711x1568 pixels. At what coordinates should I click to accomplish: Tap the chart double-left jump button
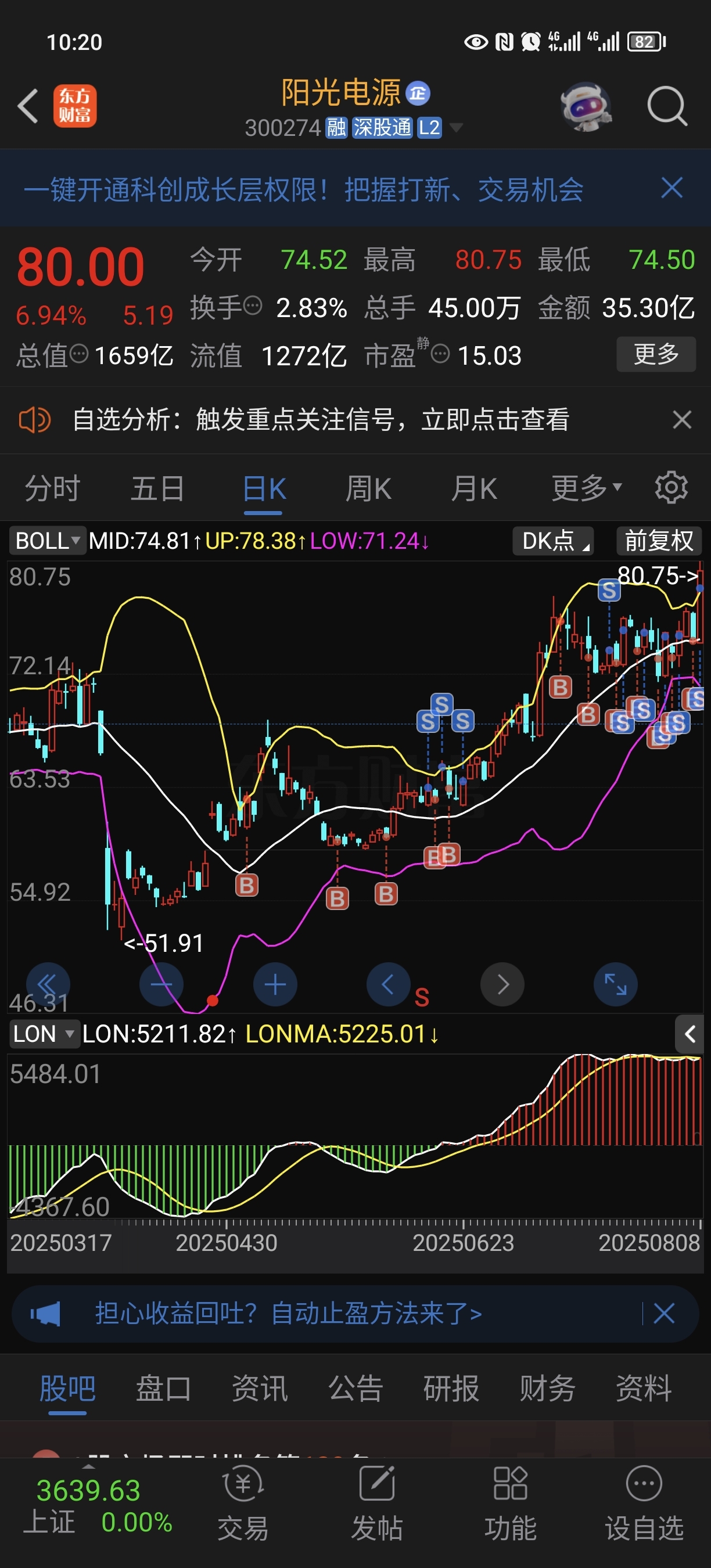point(48,984)
